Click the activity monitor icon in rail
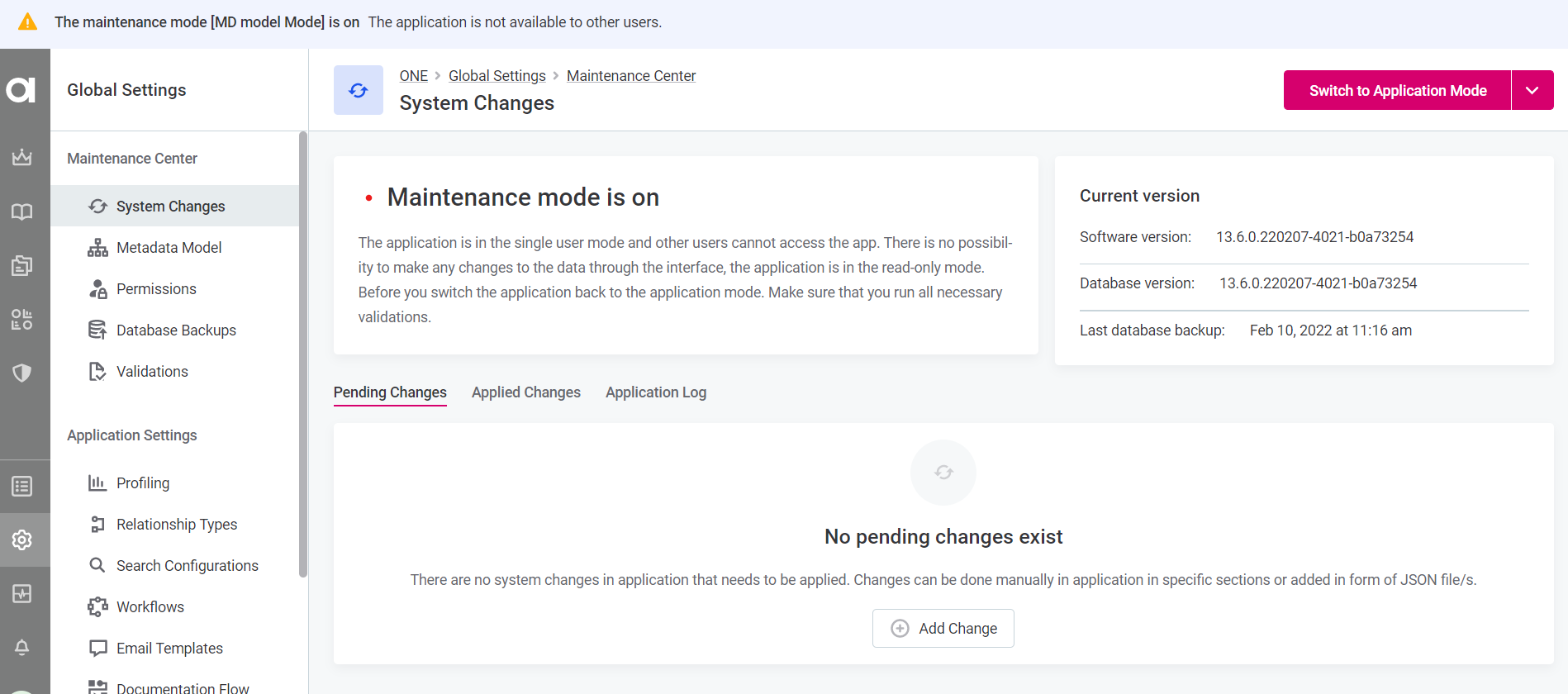The height and width of the screenshot is (694, 1568). pos(22,594)
